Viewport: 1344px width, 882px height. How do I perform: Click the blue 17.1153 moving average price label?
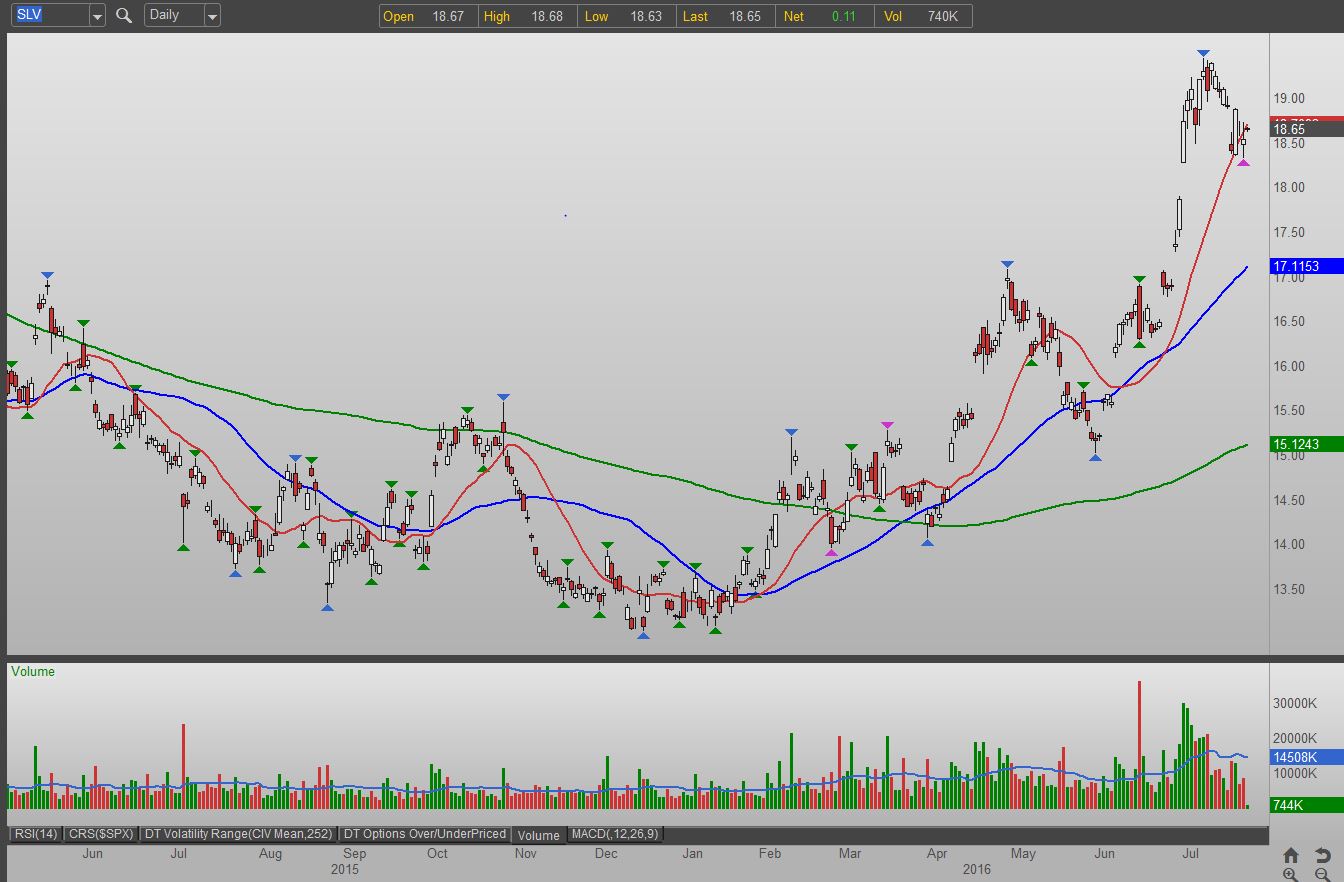pyautogui.click(x=1306, y=266)
